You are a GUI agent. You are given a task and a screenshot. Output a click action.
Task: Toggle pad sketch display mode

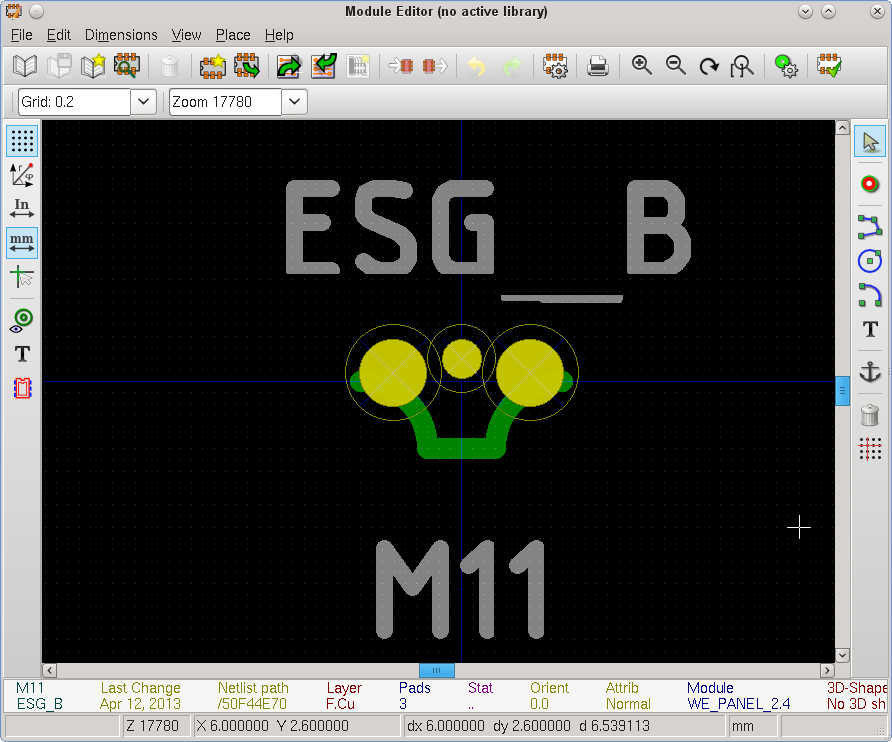(x=22, y=320)
